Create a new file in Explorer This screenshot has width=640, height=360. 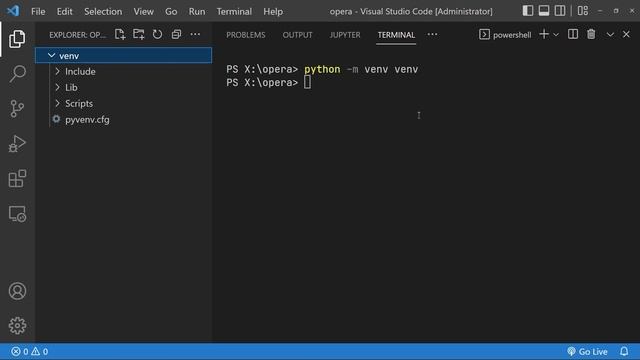[x=120, y=34]
